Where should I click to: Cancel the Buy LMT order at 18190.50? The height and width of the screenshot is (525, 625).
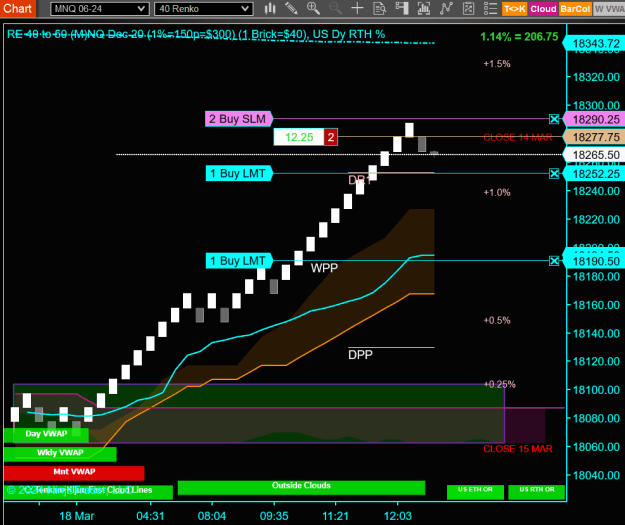click(x=554, y=261)
